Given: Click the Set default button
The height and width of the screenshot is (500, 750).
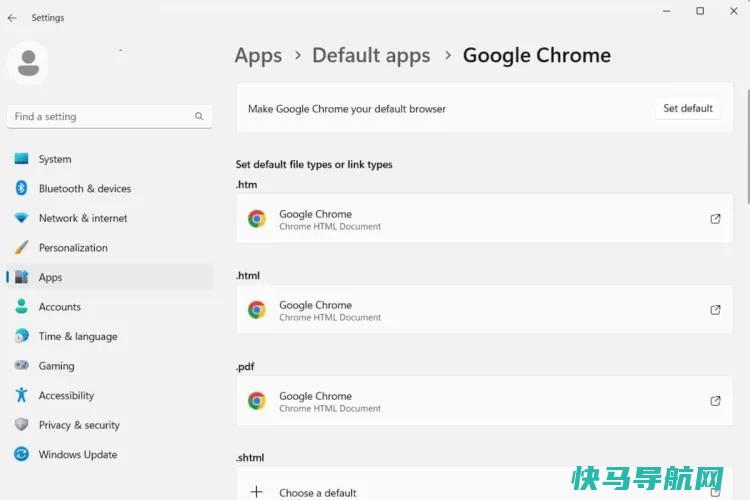Looking at the screenshot, I should click(688, 109).
